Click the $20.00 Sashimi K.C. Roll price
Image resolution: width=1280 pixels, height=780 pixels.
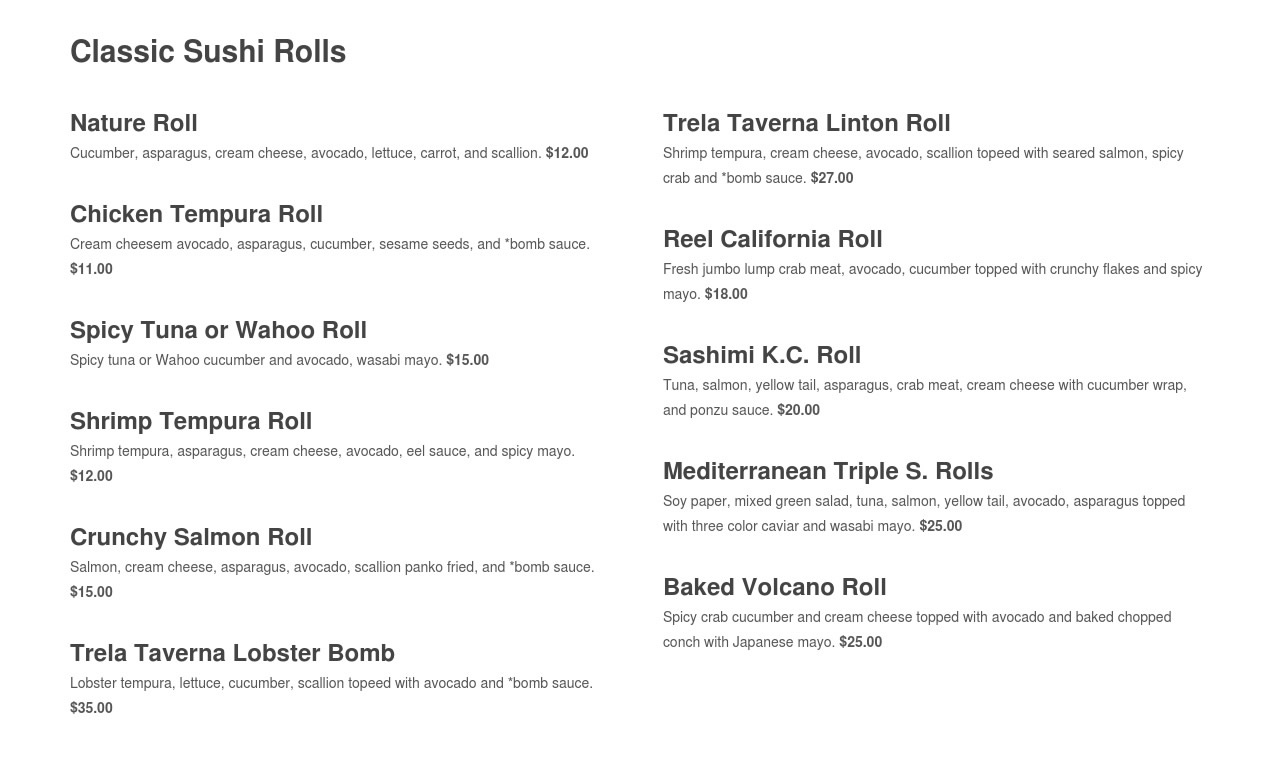pyautogui.click(x=798, y=410)
